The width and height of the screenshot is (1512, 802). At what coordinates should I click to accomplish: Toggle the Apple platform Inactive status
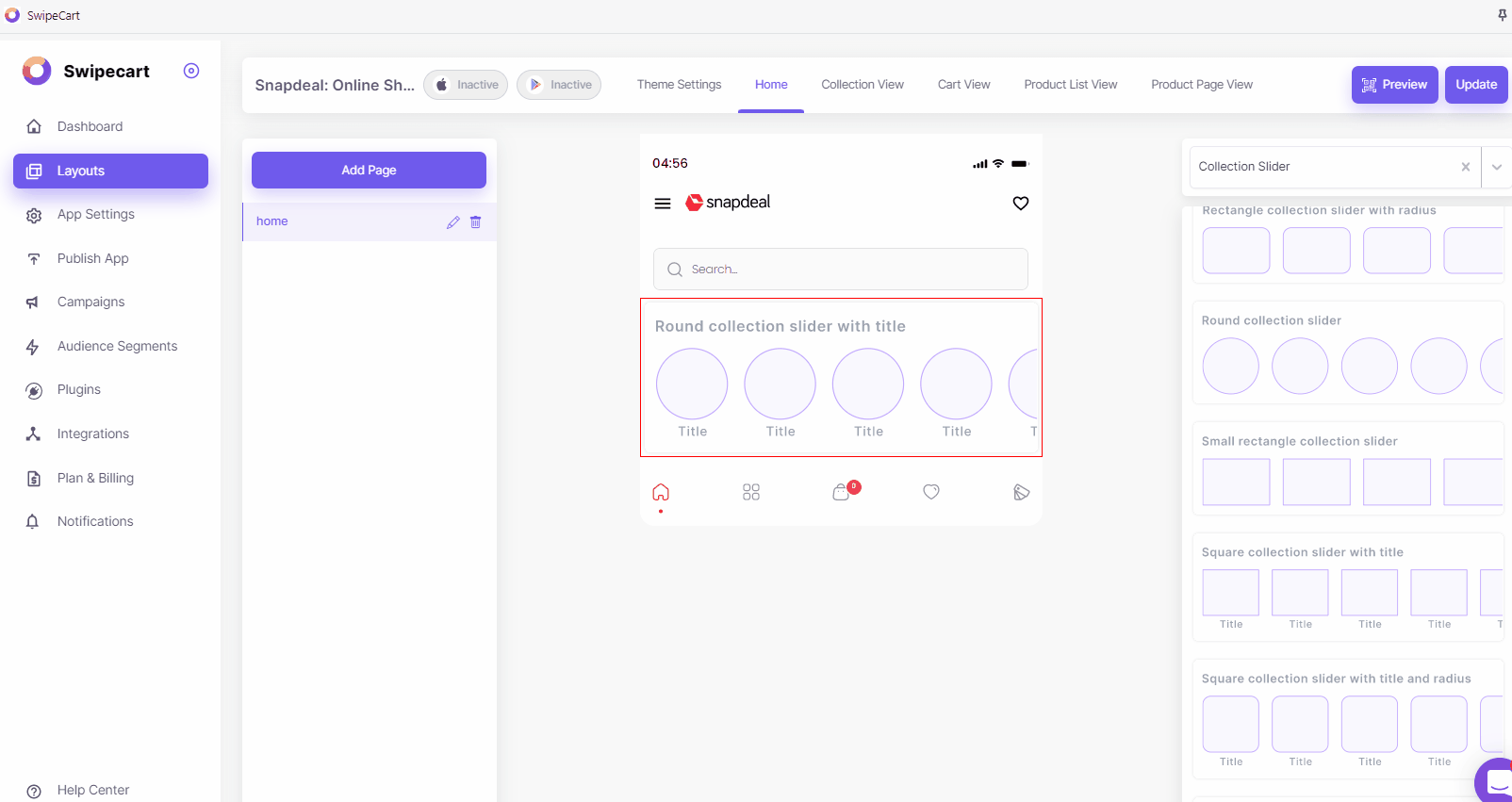tap(466, 85)
